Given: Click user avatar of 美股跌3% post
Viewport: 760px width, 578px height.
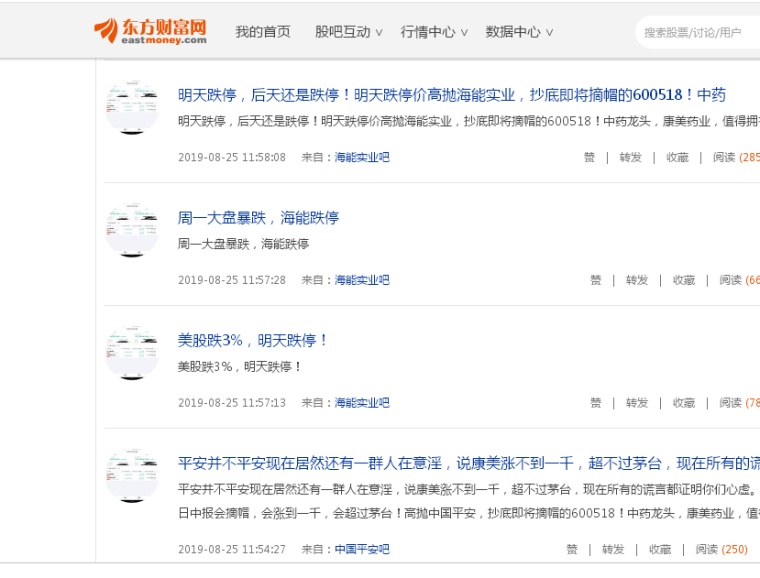Looking at the screenshot, I should point(132,353).
